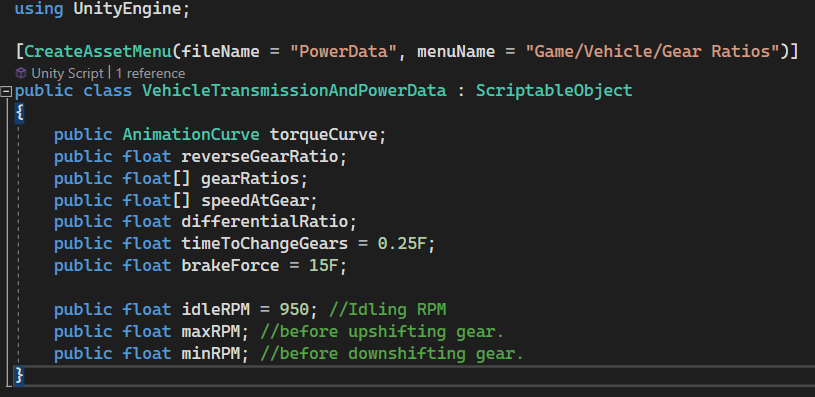The height and width of the screenshot is (397, 815).
Task: Click the '//before upshifting gear.' comment
Action: coord(382,332)
